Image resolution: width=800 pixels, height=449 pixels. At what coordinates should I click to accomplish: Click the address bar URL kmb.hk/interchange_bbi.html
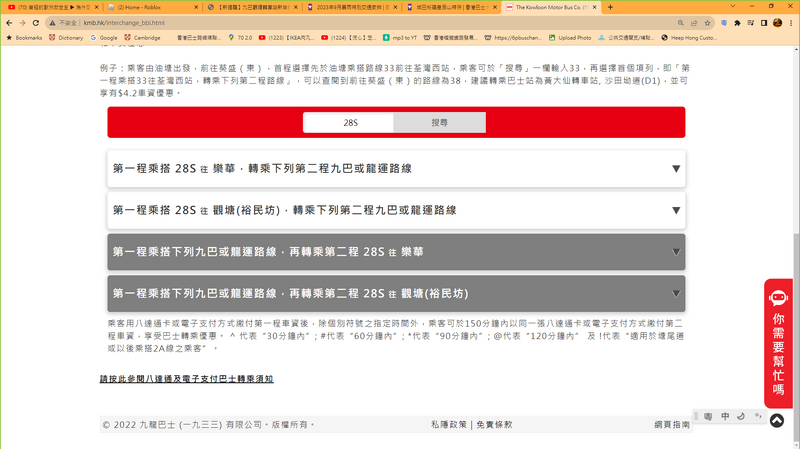(124, 23)
